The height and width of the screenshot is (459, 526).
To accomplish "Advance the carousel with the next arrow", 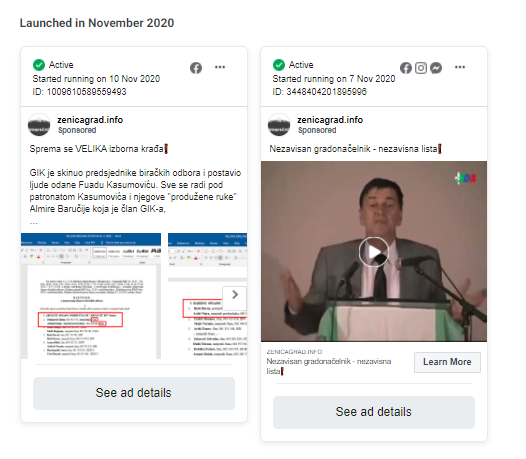I will pos(234,295).
